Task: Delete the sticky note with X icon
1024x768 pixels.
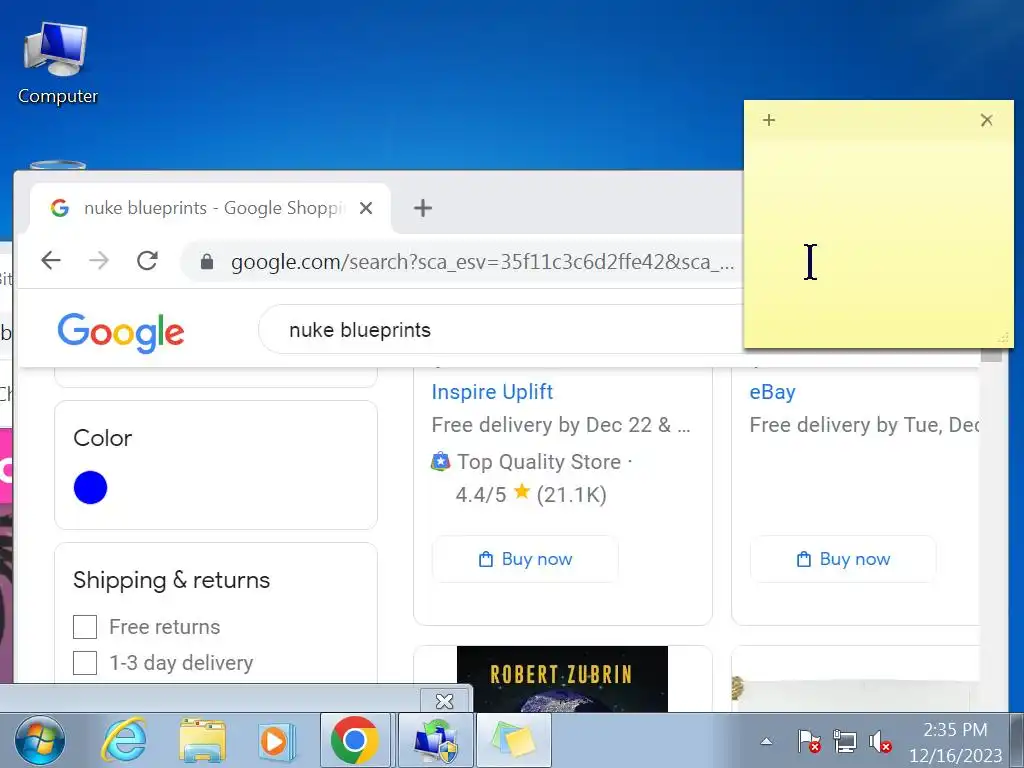Action: 986,120
